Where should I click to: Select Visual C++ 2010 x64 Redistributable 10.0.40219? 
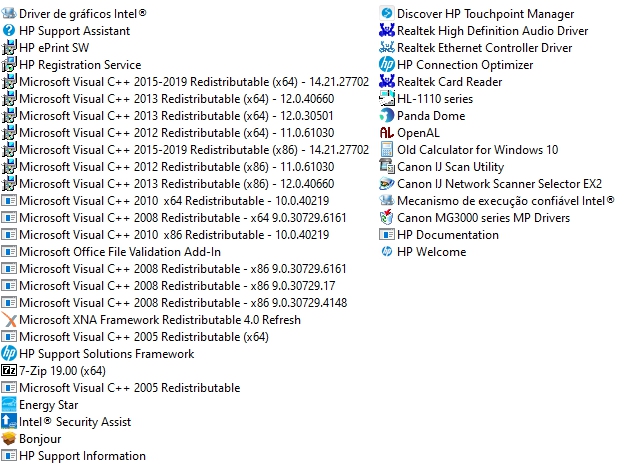click(x=174, y=201)
